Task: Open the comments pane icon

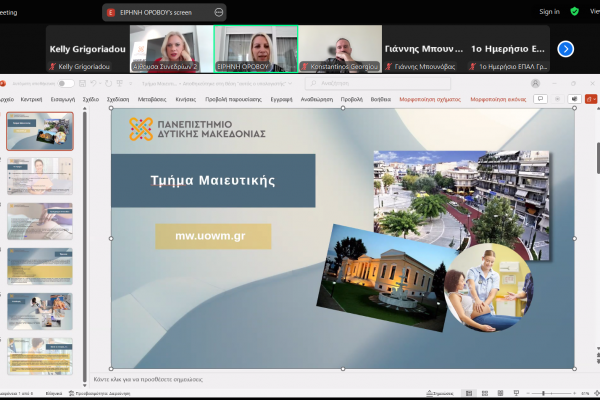Action: 540,99
